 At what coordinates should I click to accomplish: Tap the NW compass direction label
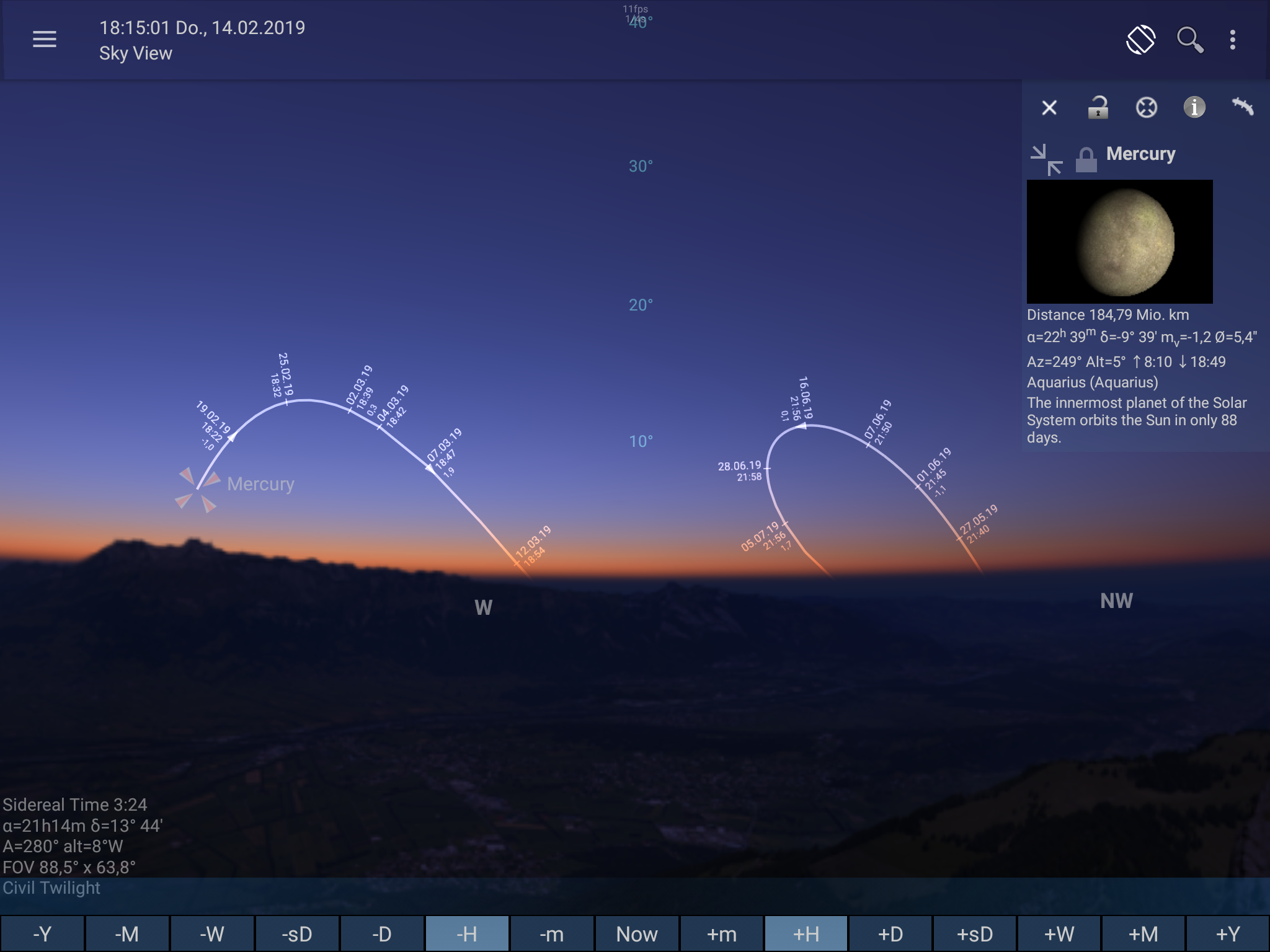click(x=1116, y=601)
